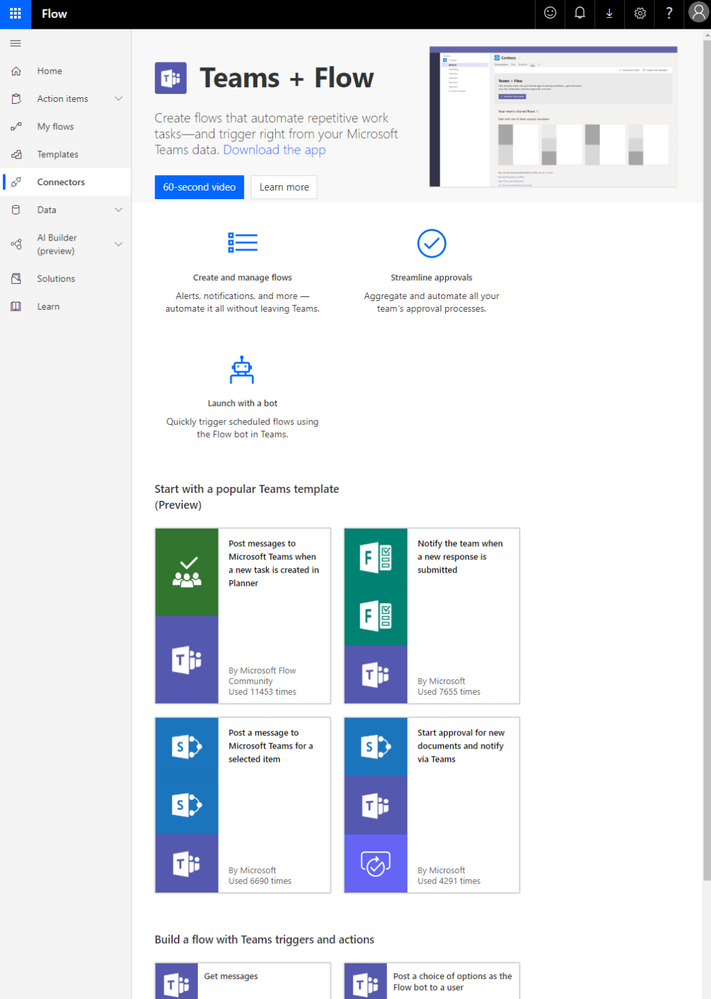This screenshot has width=711, height=999.
Task: Expand the AI Builder (preview) chevron
Action: pyautogui.click(x=118, y=244)
